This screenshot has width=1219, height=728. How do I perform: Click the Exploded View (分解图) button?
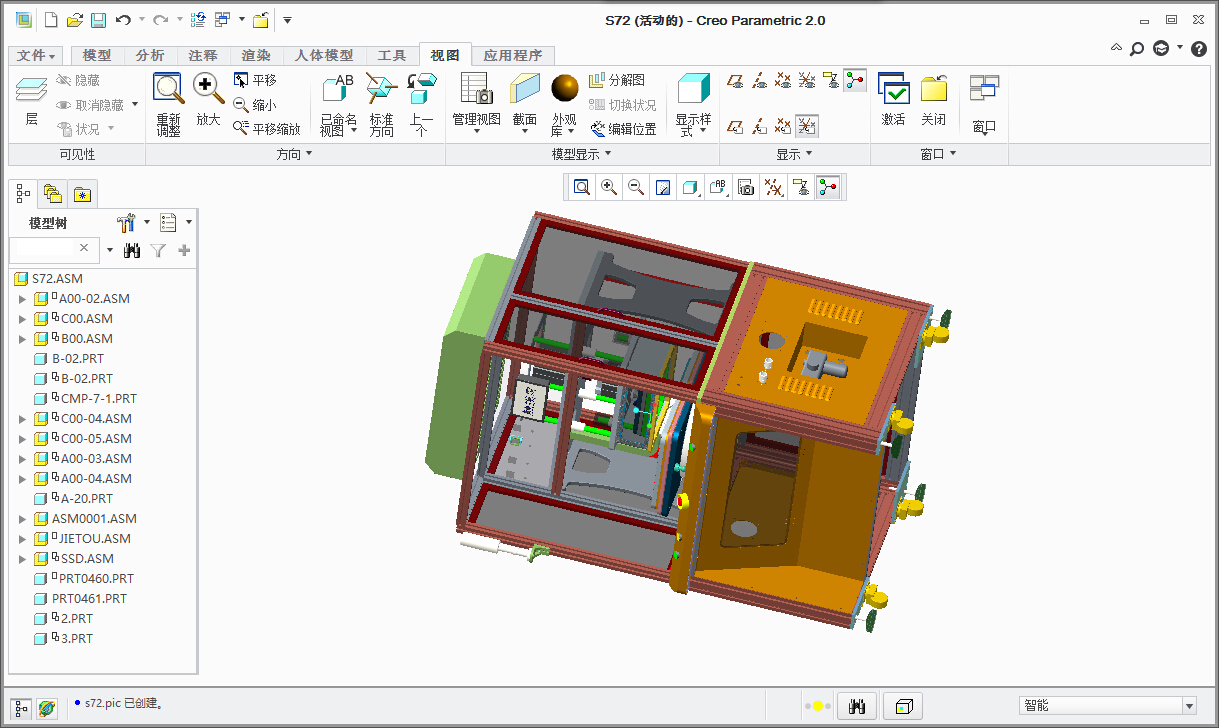point(617,80)
